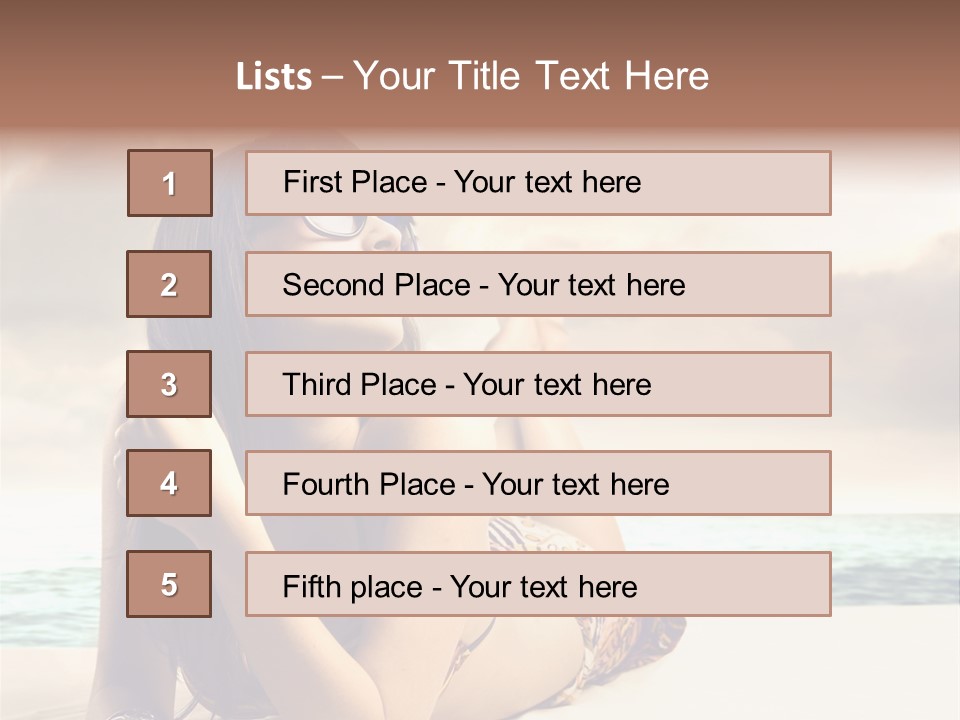960x720 pixels.
Task: Select the First Place text bar
Action: click(538, 183)
